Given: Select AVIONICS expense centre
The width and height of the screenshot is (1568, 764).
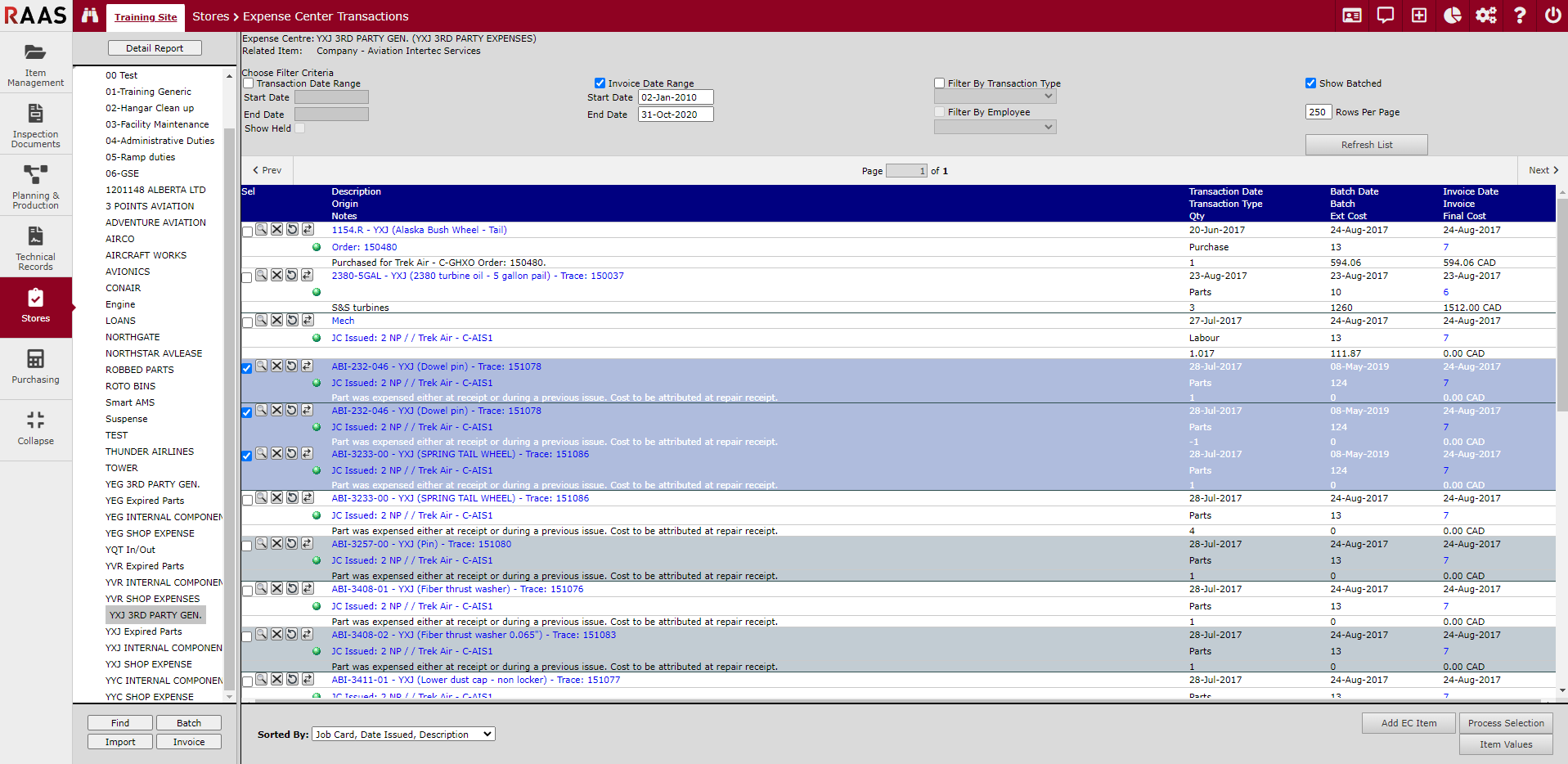Looking at the screenshot, I should [x=128, y=272].
